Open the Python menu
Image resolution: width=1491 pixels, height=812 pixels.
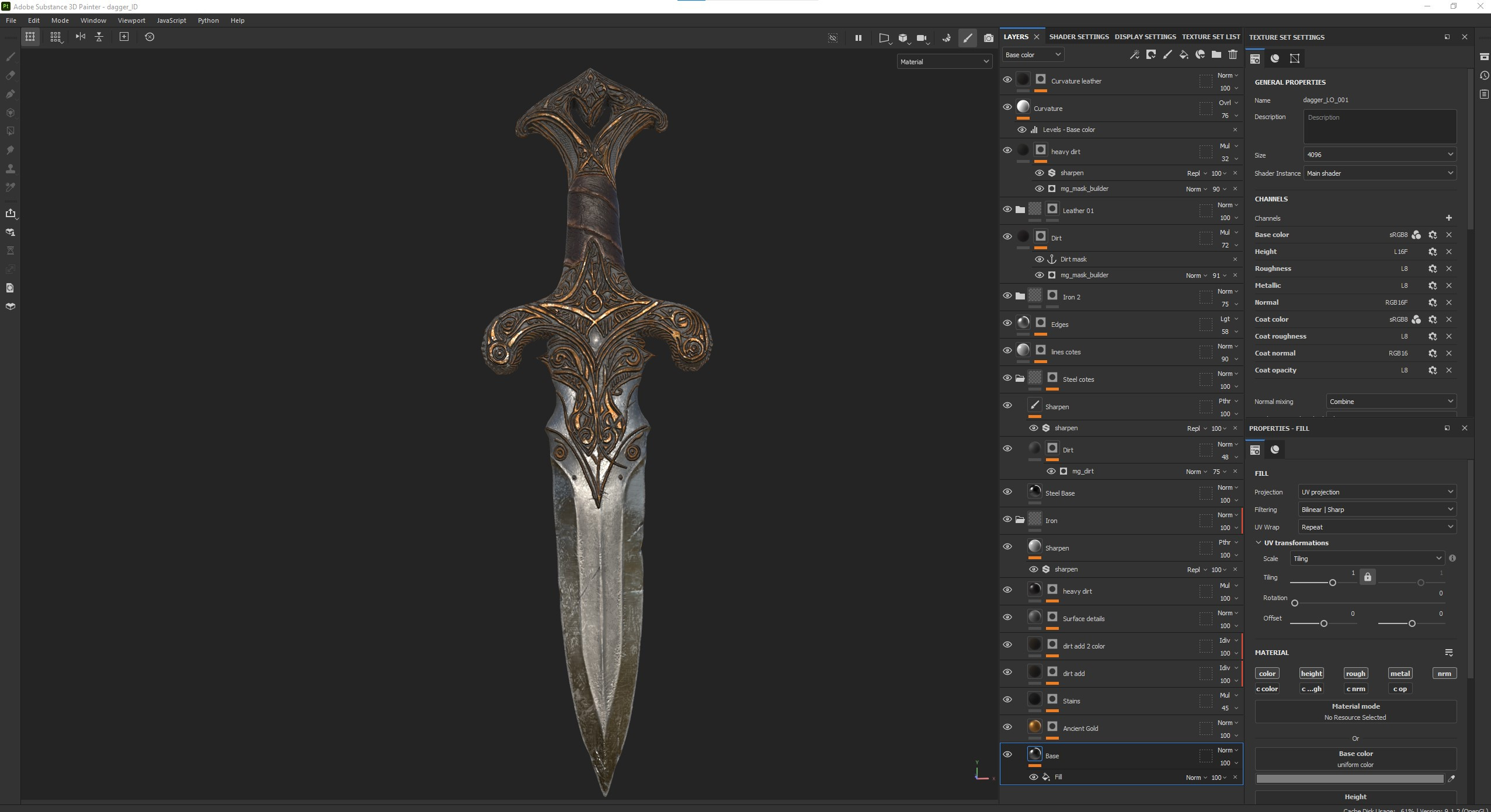point(208,20)
